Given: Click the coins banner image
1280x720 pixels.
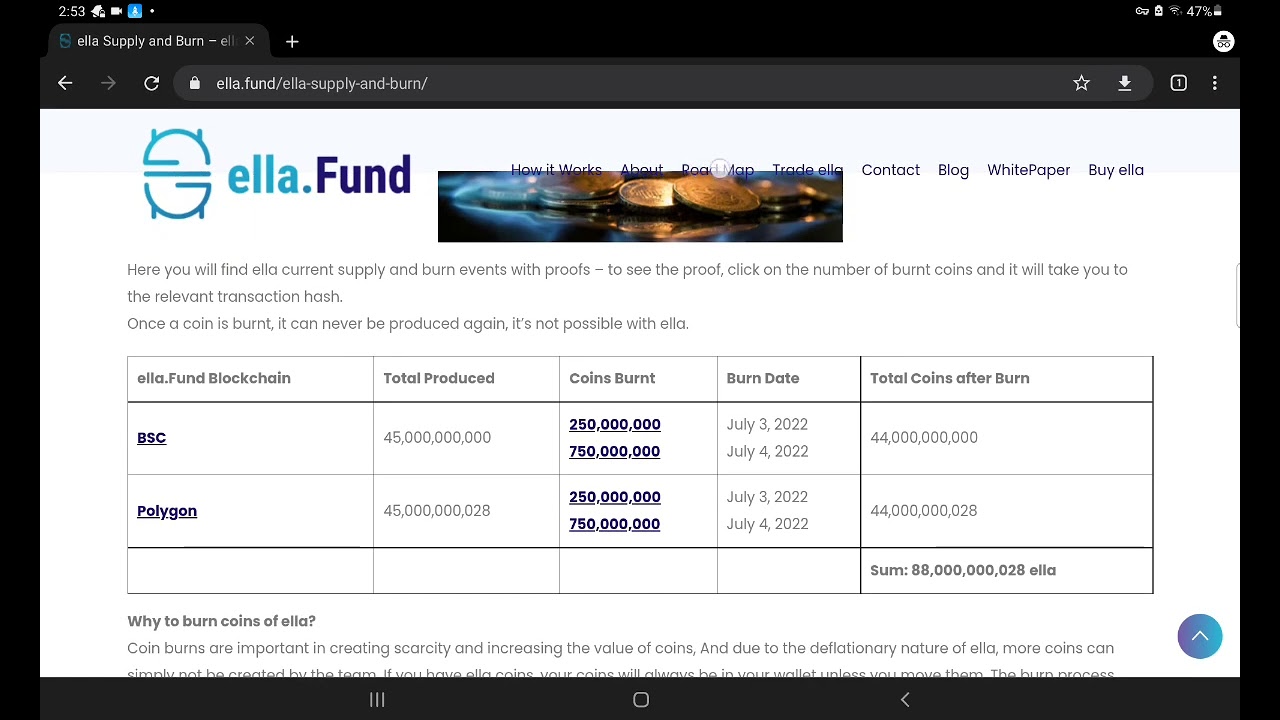Looking at the screenshot, I should pos(640,207).
